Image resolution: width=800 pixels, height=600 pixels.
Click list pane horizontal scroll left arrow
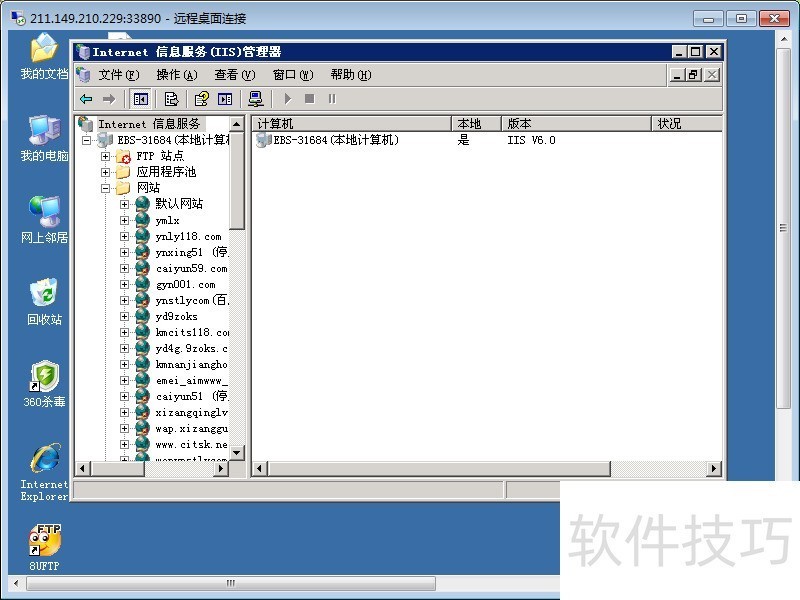pos(259,468)
